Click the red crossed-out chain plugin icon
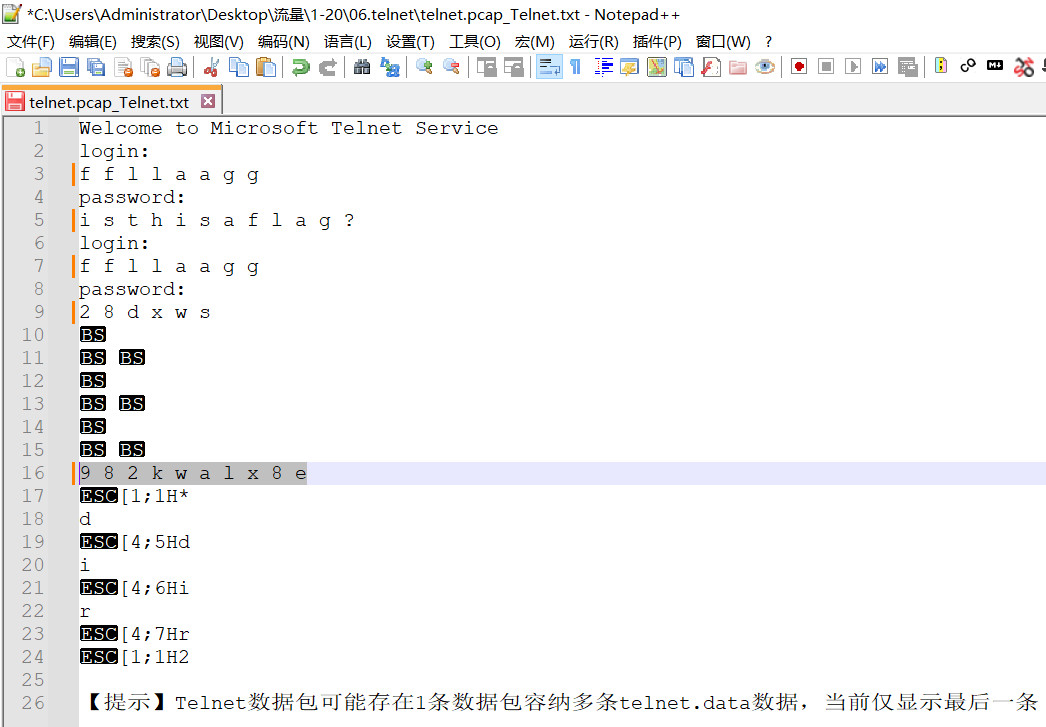Screen dimensions: 1046x727 [1023, 67]
